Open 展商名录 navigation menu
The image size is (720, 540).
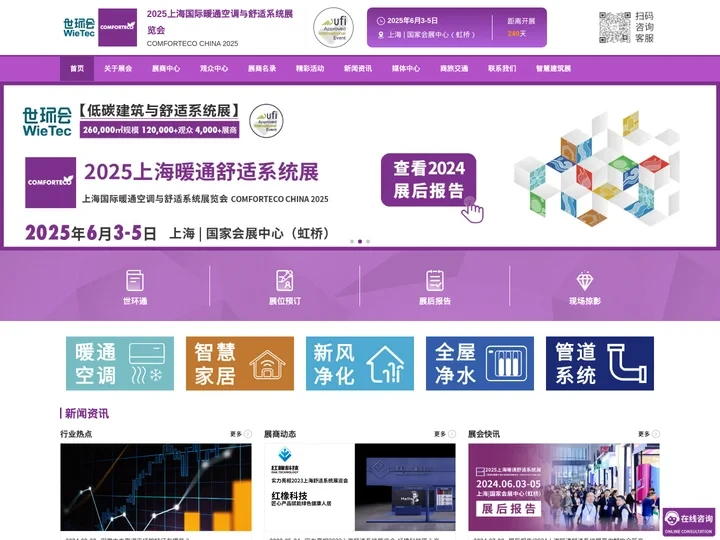pos(262,68)
